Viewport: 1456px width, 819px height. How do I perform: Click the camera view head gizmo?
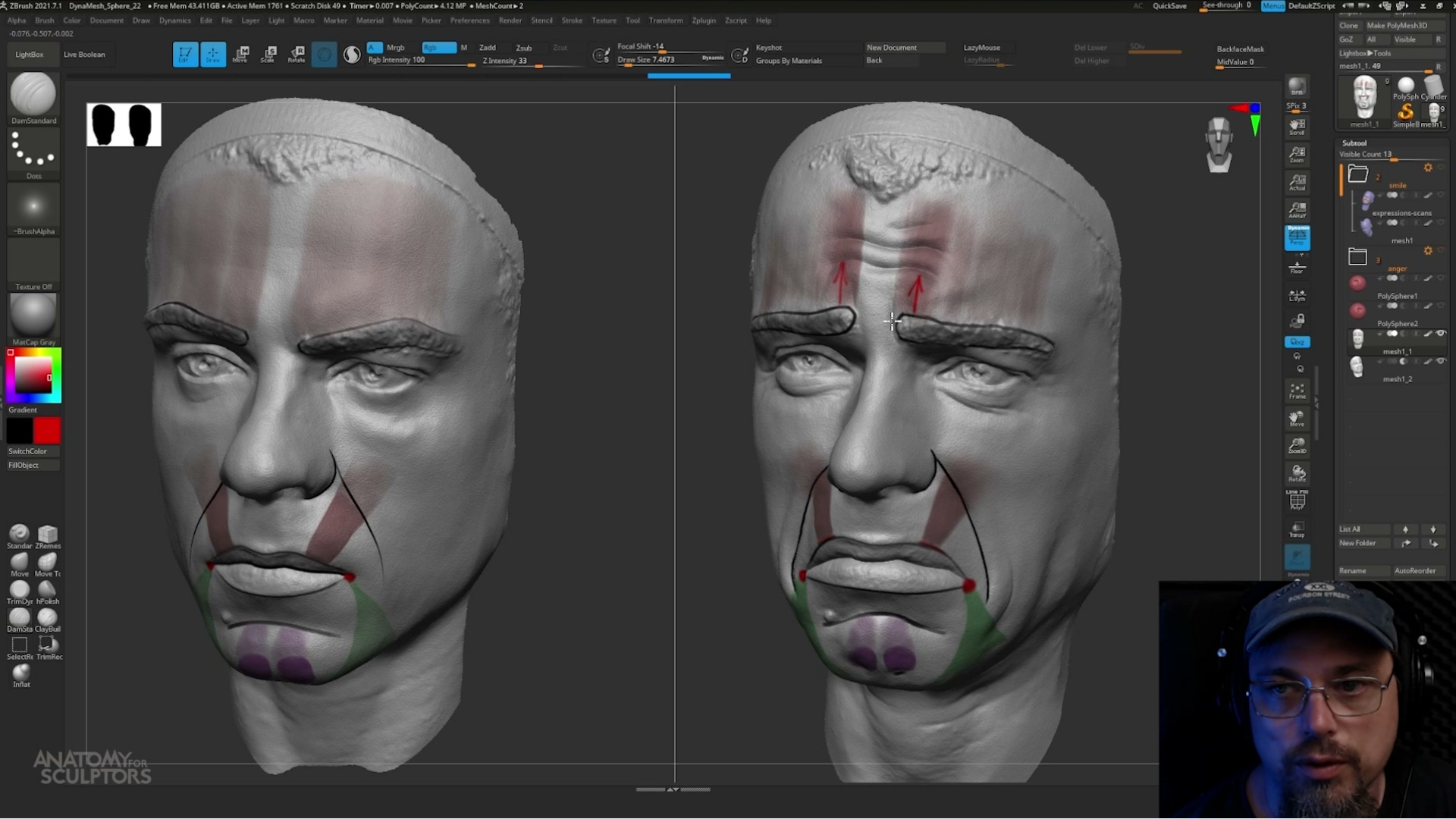1219,144
